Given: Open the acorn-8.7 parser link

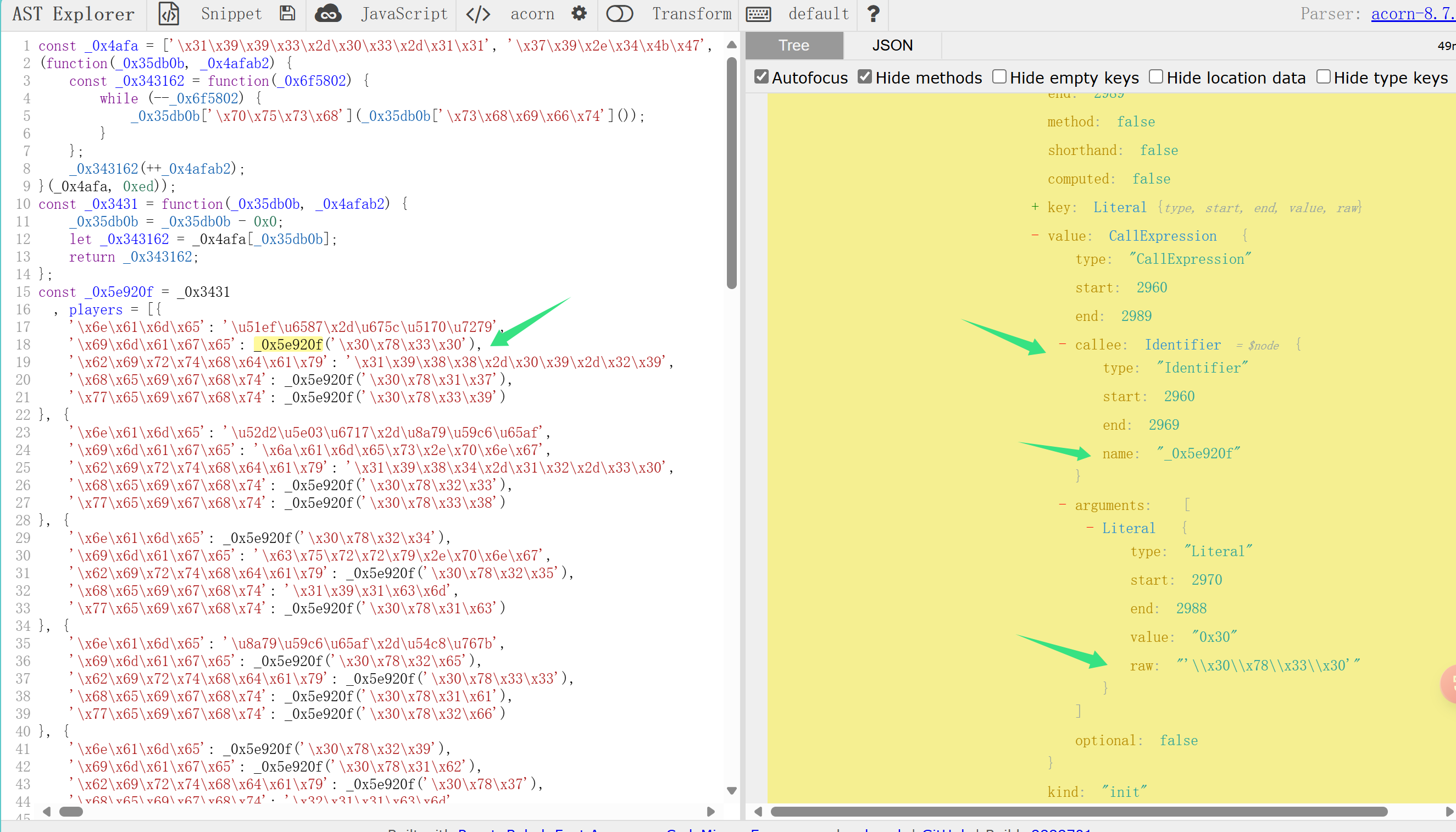Looking at the screenshot, I should click(1412, 14).
